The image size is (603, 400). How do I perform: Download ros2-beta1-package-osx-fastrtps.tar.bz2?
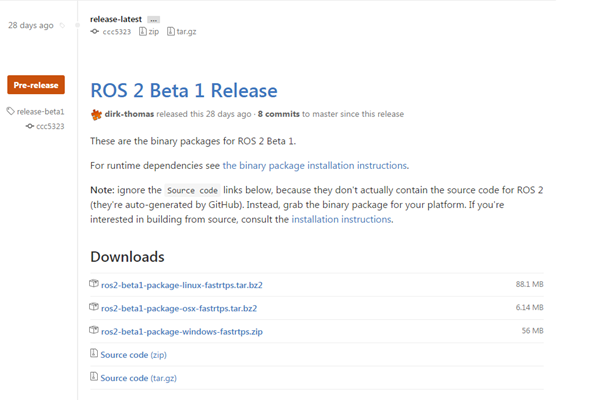179,308
